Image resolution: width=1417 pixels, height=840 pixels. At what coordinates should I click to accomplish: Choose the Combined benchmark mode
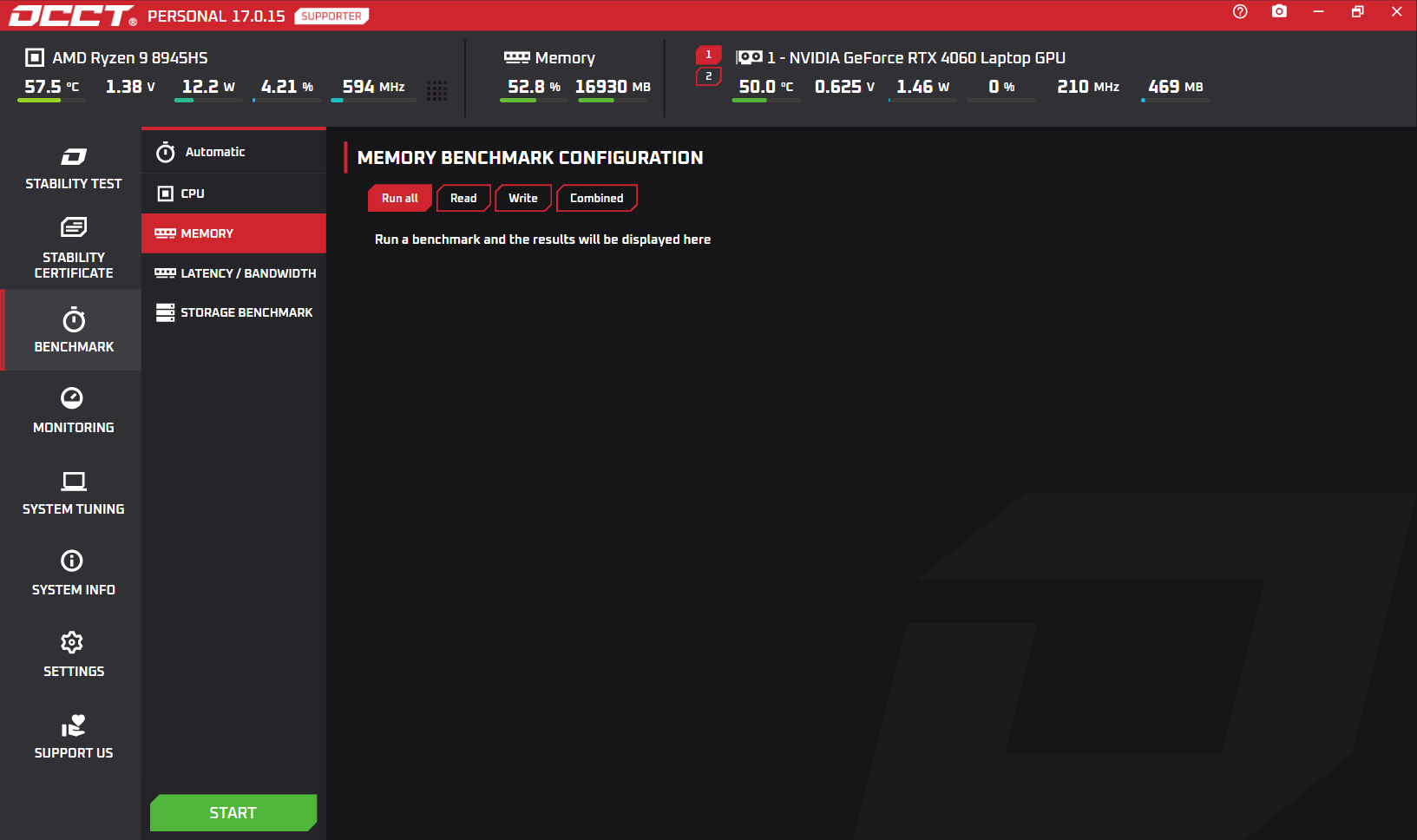597,198
